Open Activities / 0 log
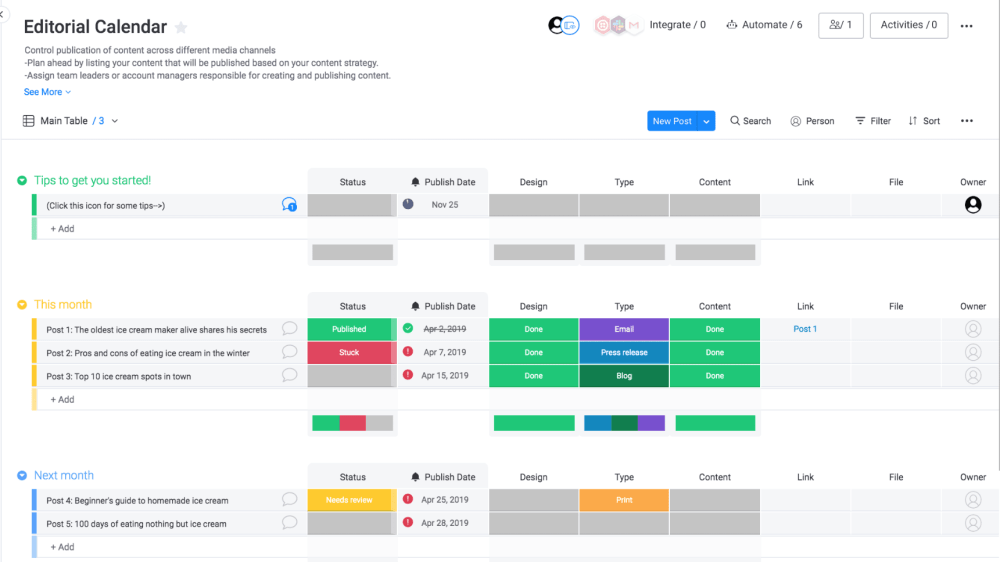The width and height of the screenshot is (1000, 562). (x=909, y=26)
